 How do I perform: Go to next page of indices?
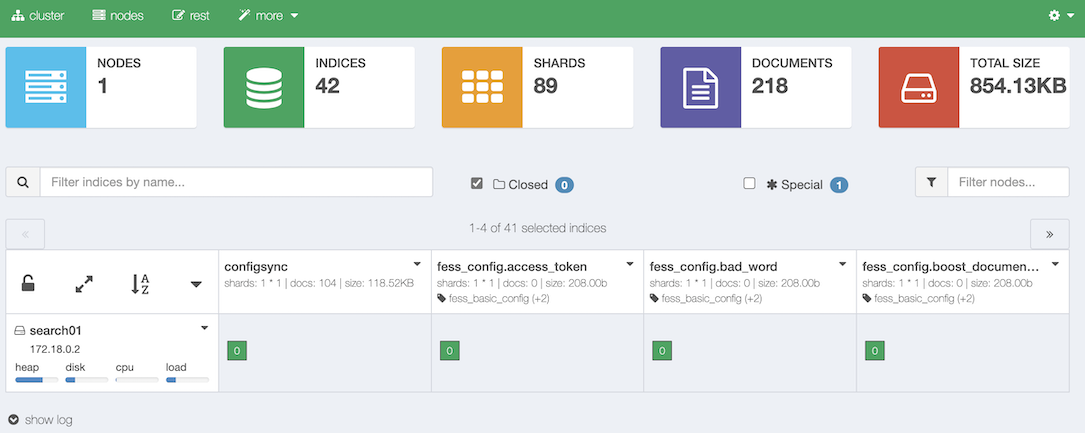1049,234
